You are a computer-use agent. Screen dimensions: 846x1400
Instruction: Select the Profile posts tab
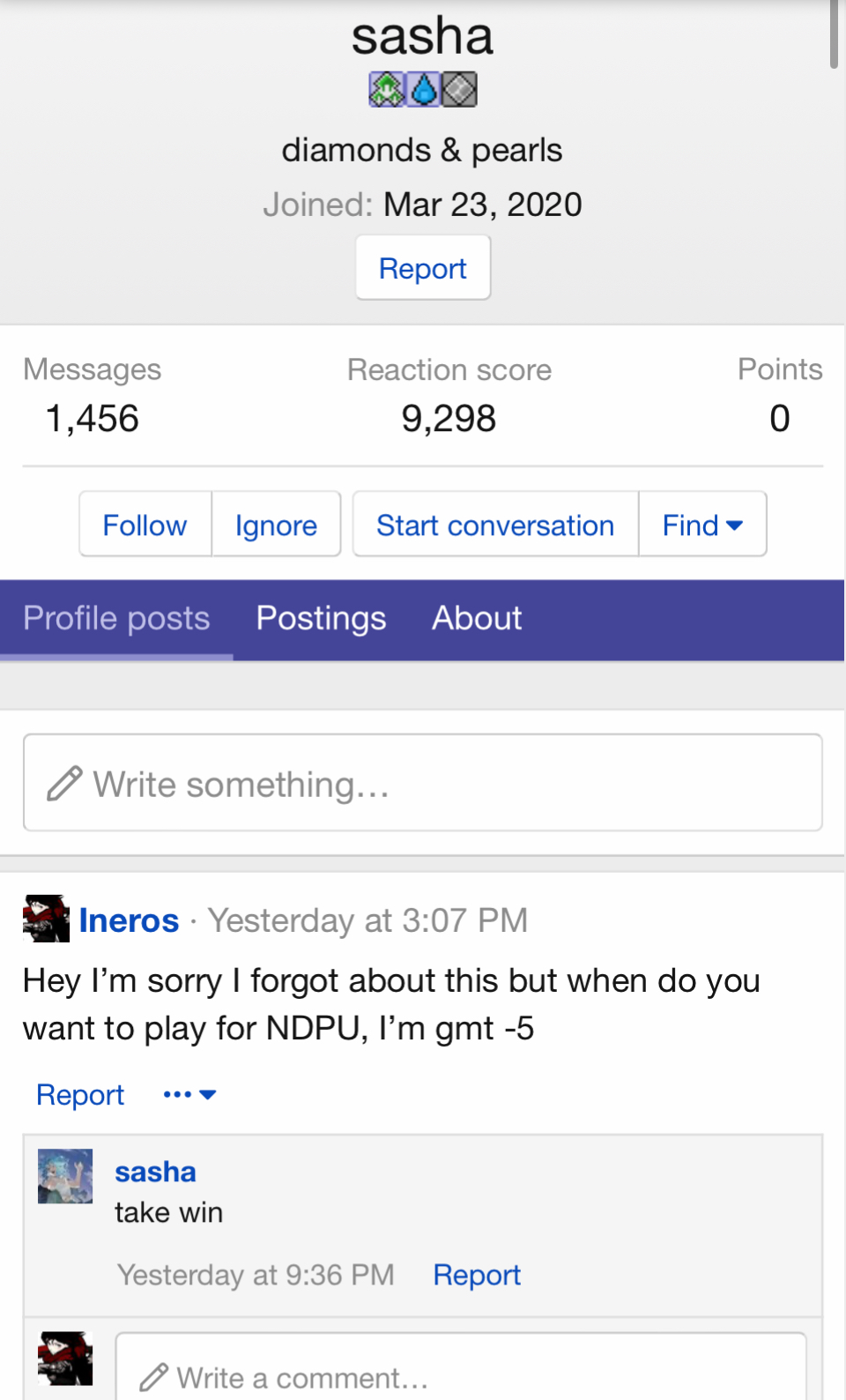[116, 619]
